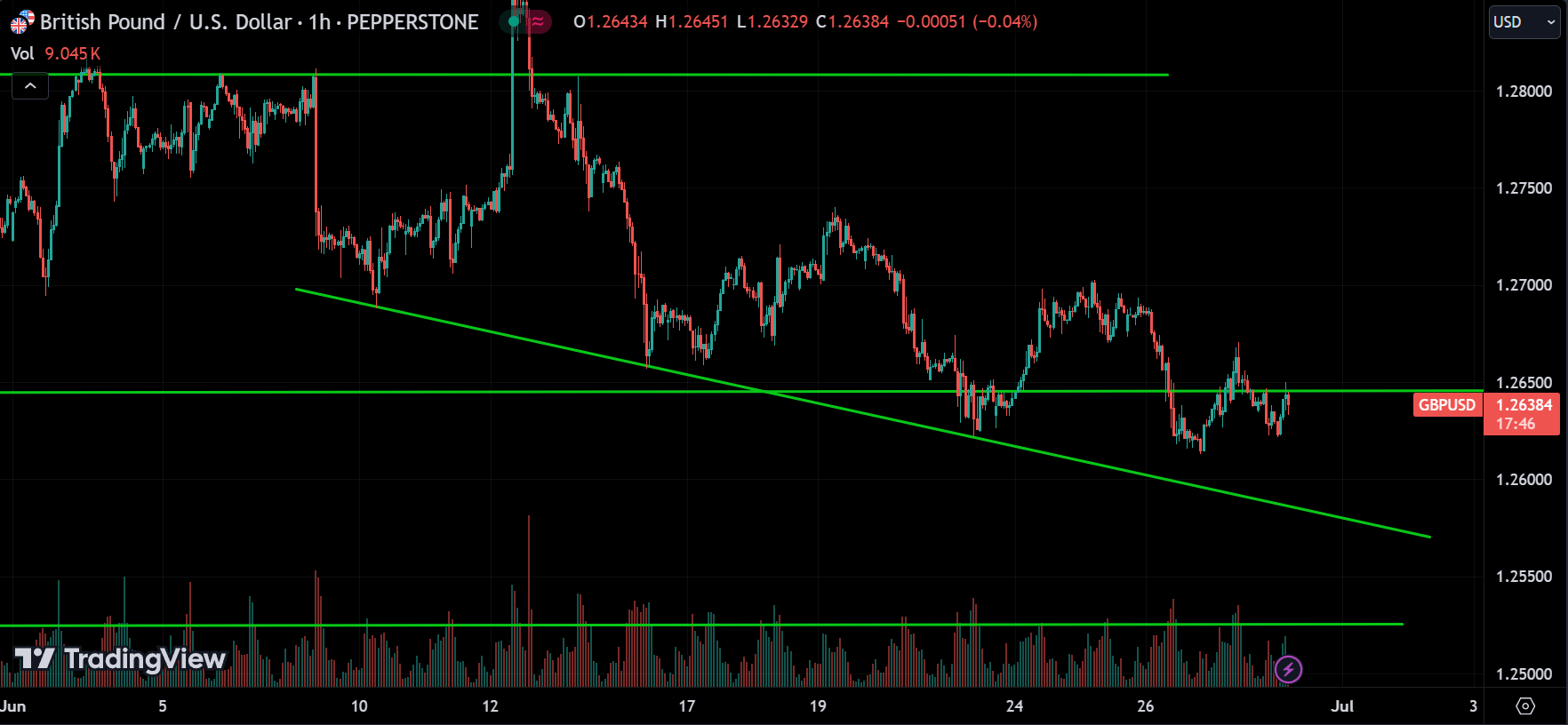The height and width of the screenshot is (725, 1568).
Task: Click the British Pound / U.S. Dollar title
Action: (166, 21)
